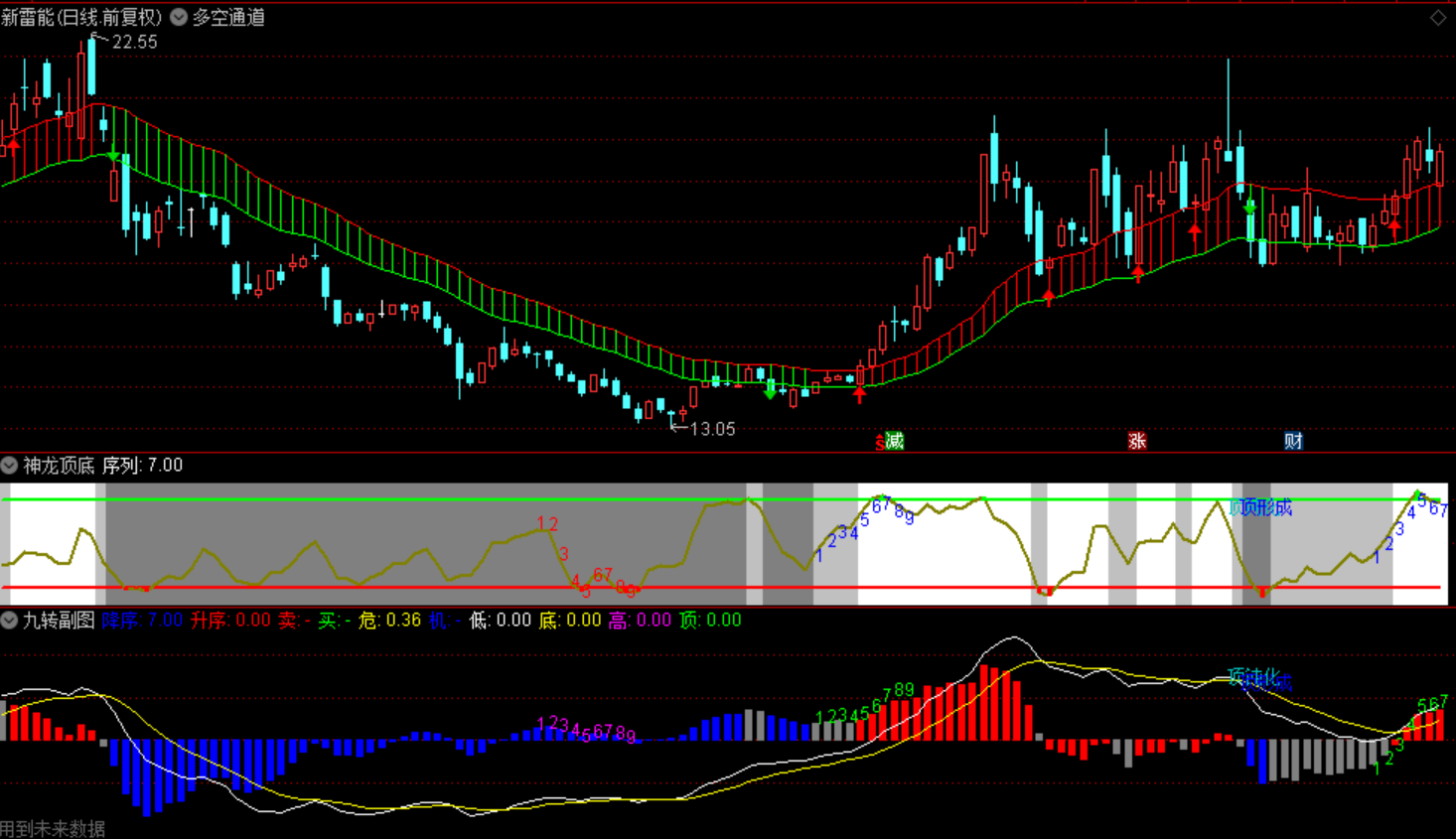Select the stock title 新雷能(日线.前复权)
The width and height of the screenshot is (1456, 839).
coord(81,17)
